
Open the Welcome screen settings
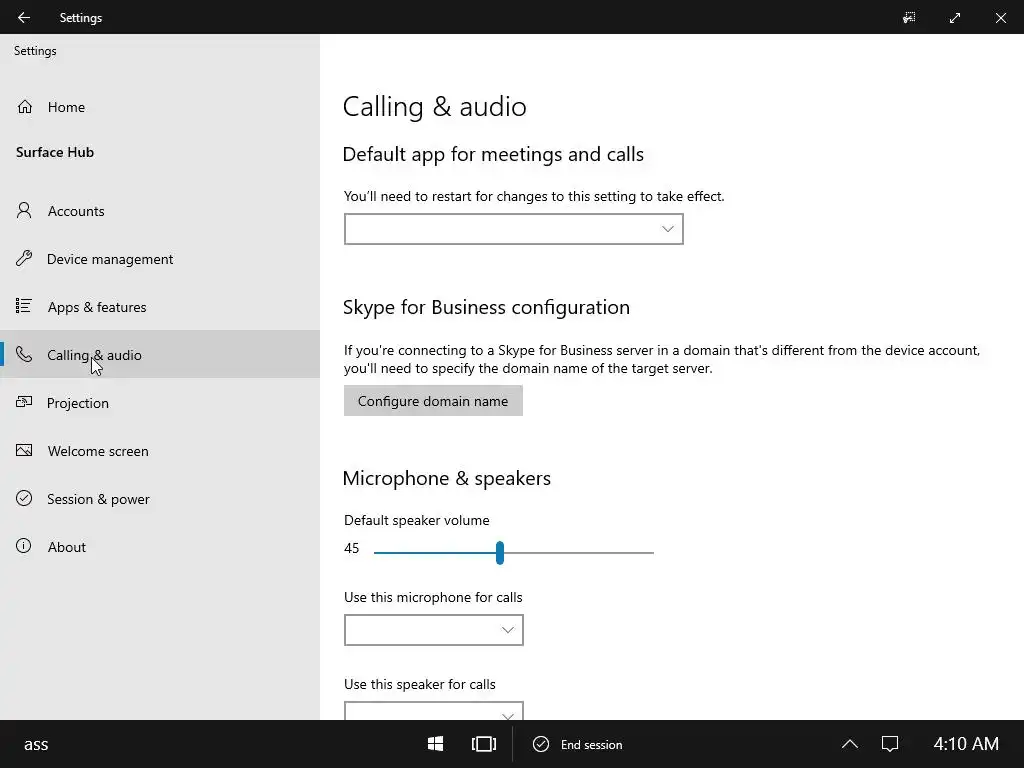pos(160,451)
